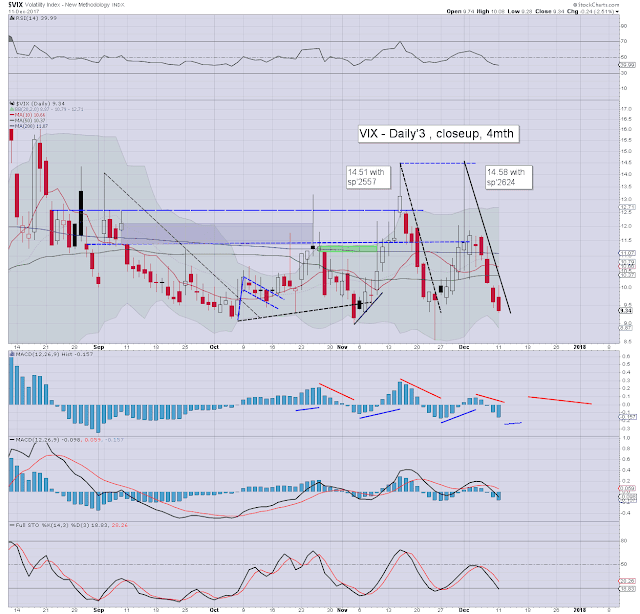640x614 pixels.
Task: Click the 17.0 price axis label
Action: pyautogui.click(x=626, y=109)
